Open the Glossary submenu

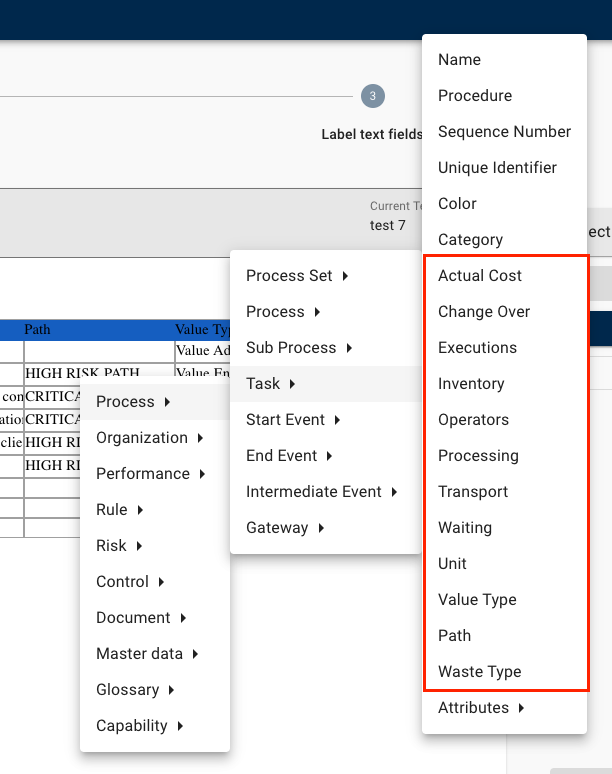coord(135,690)
